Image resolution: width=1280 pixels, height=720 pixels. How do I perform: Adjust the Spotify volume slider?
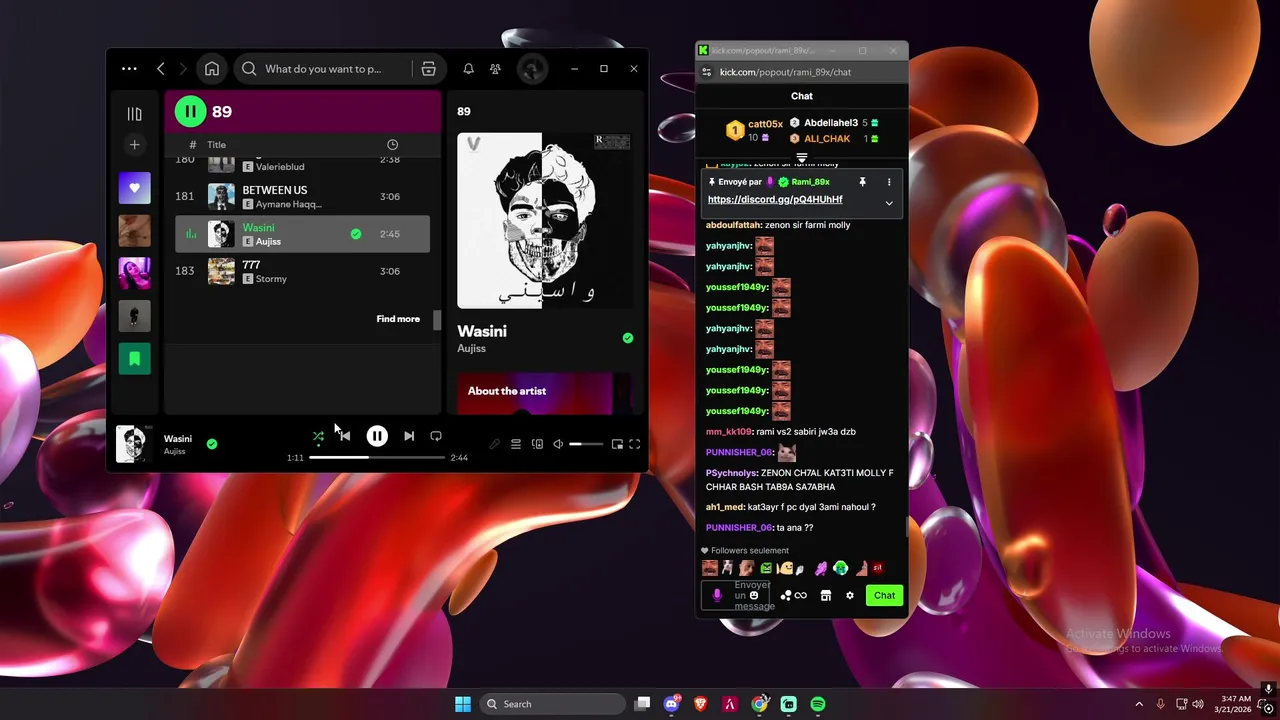pos(586,444)
